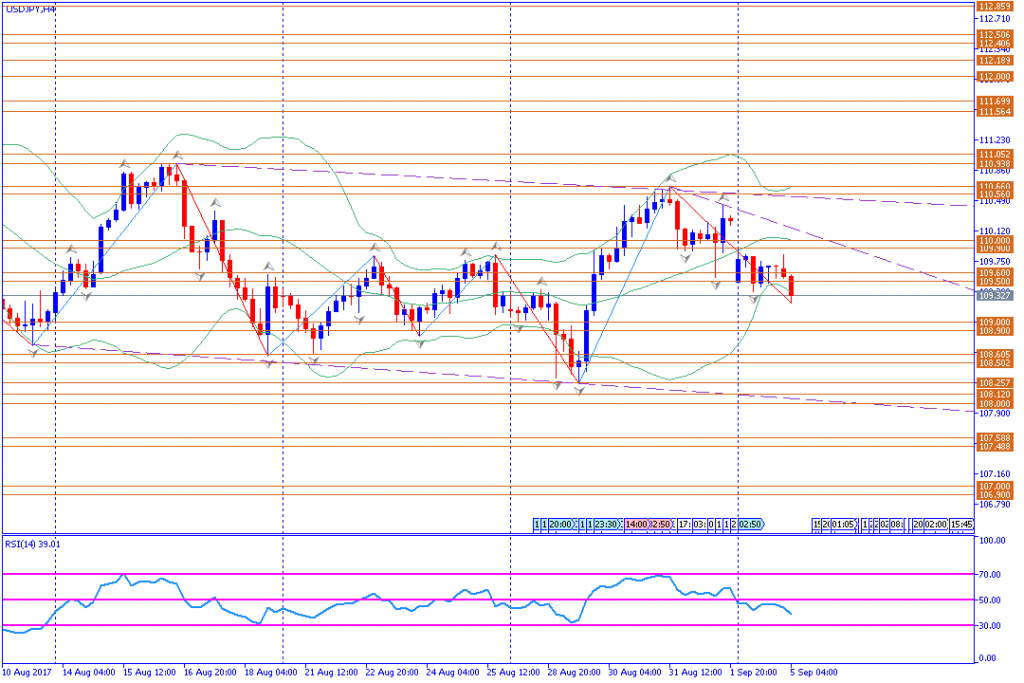
Task: Click the teal 02:50 event arrow marker
Action: pyautogui.click(x=750, y=523)
